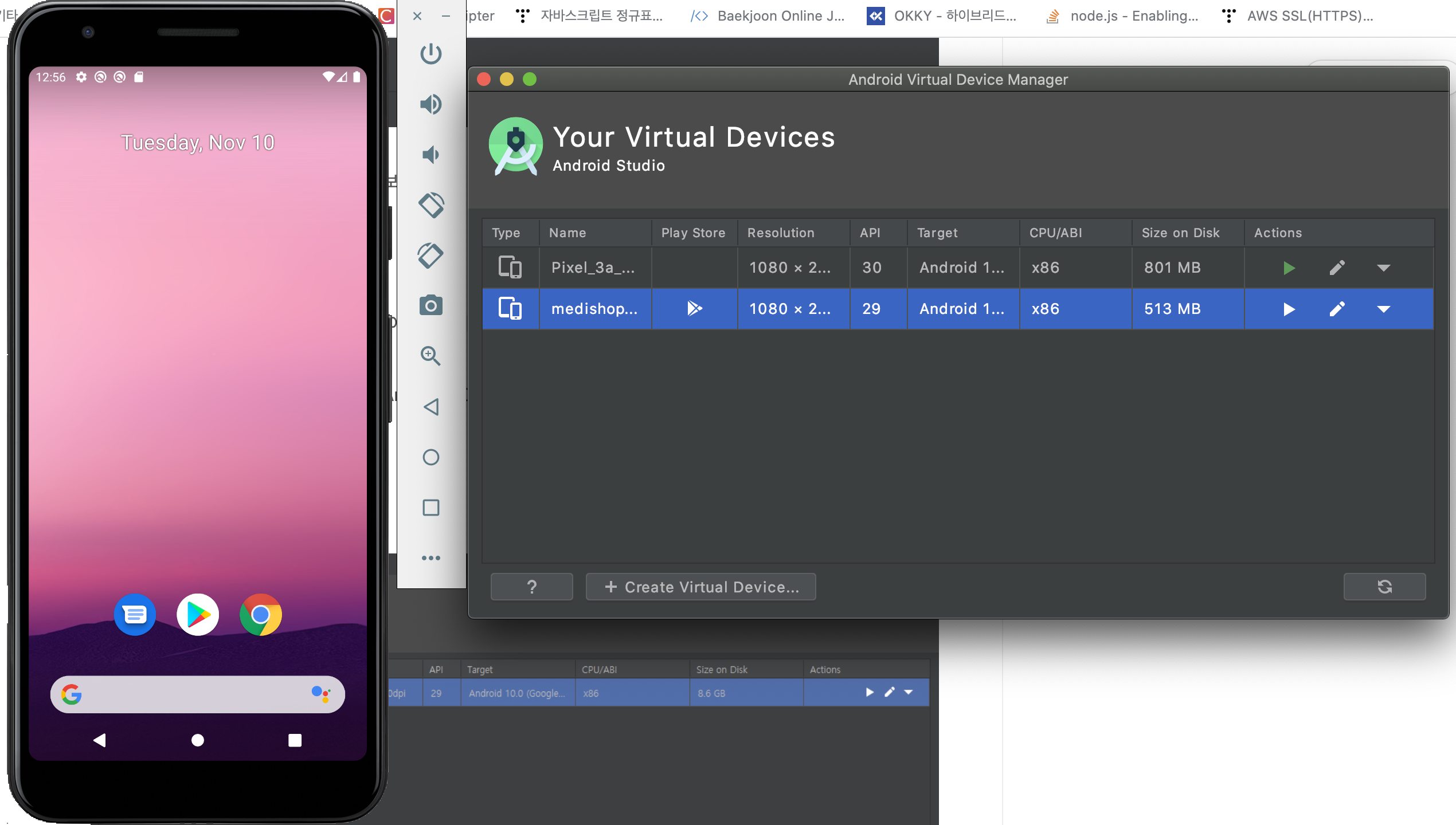
Task: Open dropdown arrow in background AVD row
Action: click(x=909, y=693)
